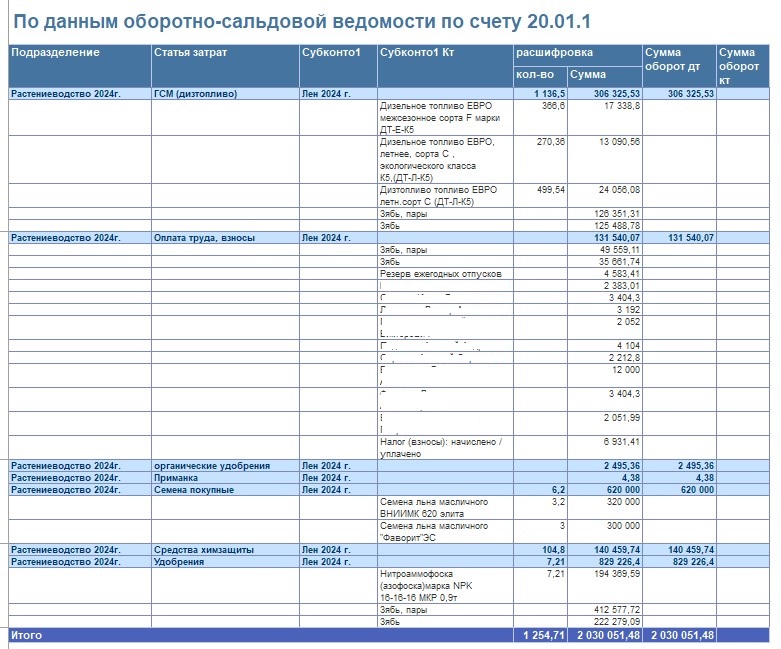Click the Приманка cost item cell
Image resolution: width=781 pixels, height=649 pixels.
pos(178,477)
